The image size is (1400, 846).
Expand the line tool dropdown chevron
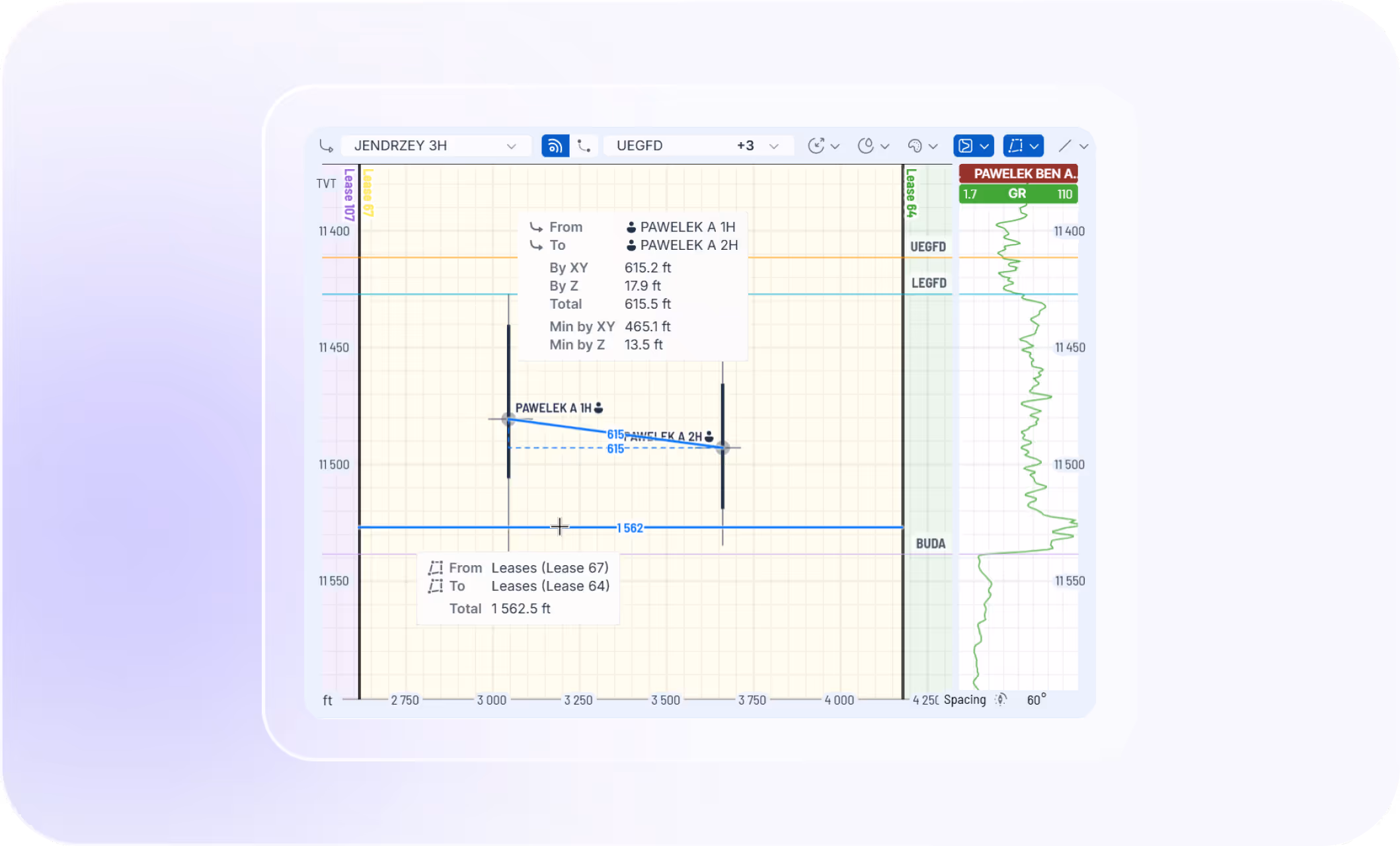[x=1084, y=146]
